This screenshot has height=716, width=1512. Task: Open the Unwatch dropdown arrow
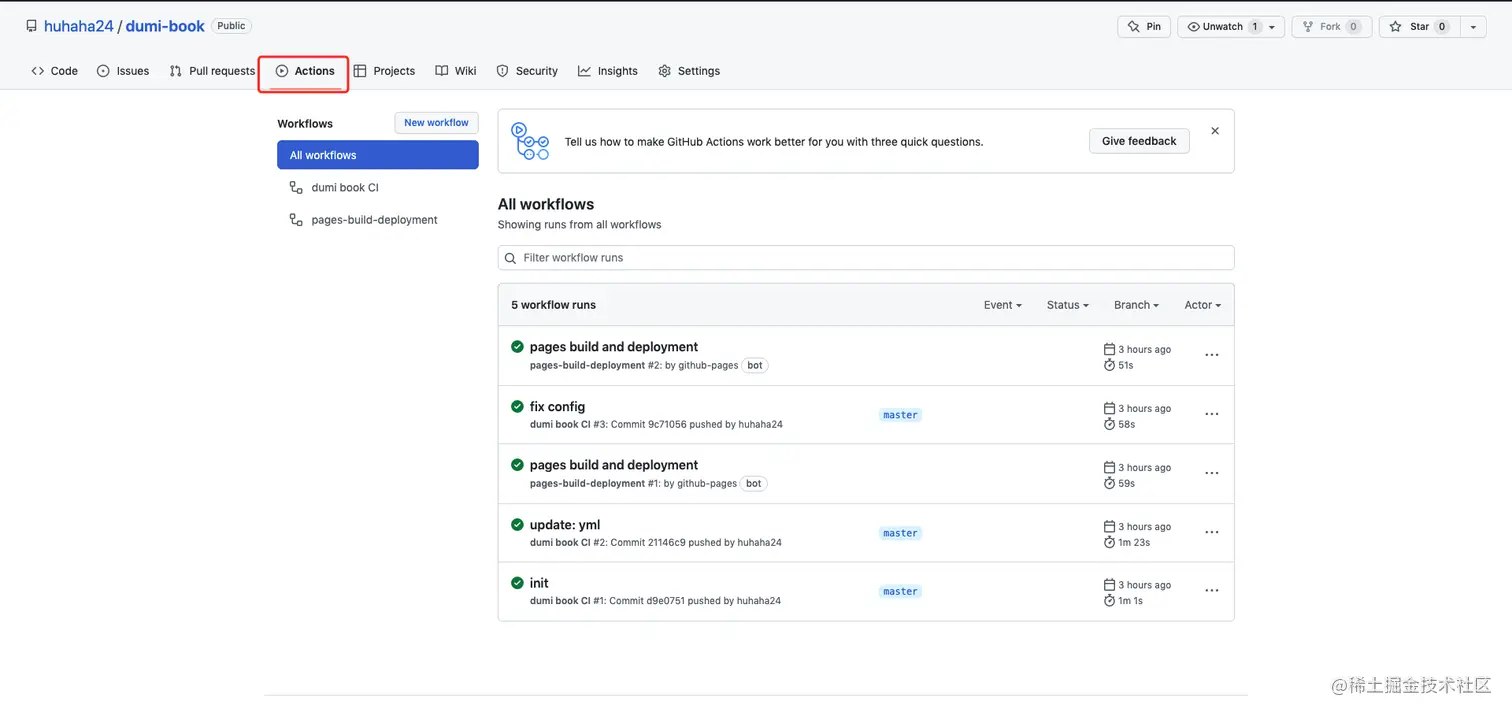tap(1272, 27)
